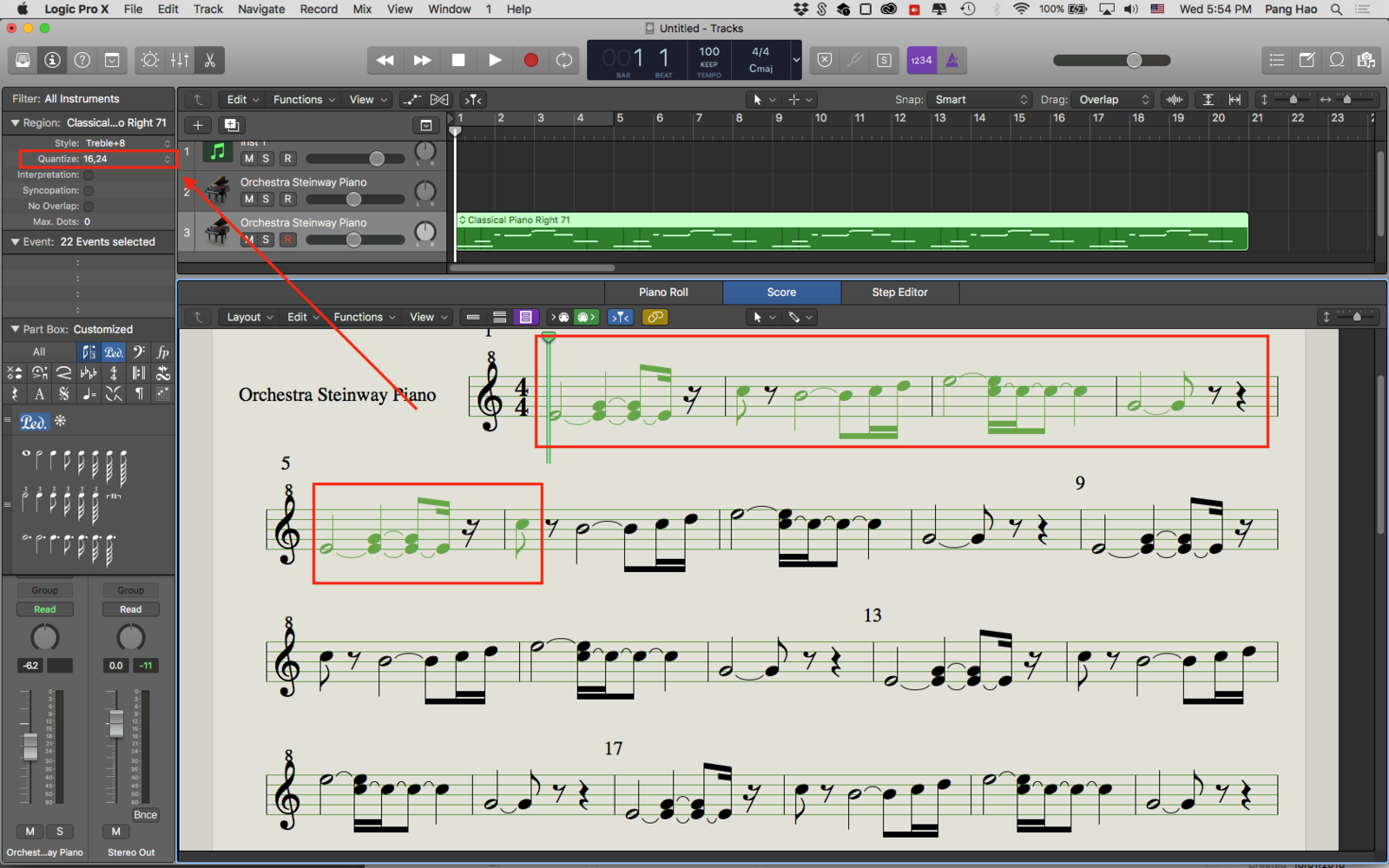Open the Mixer from the control bar
This screenshot has width=1389, height=868.
(x=180, y=60)
